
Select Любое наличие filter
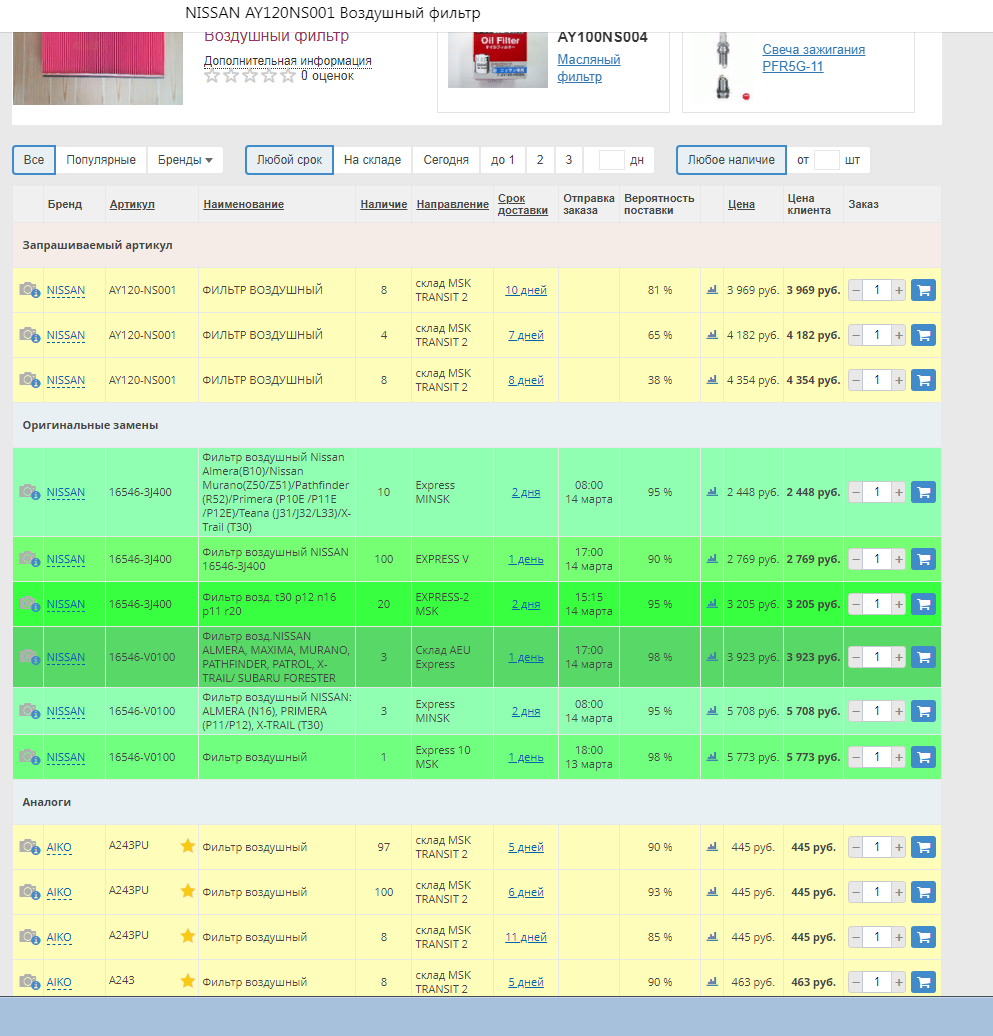click(x=731, y=160)
